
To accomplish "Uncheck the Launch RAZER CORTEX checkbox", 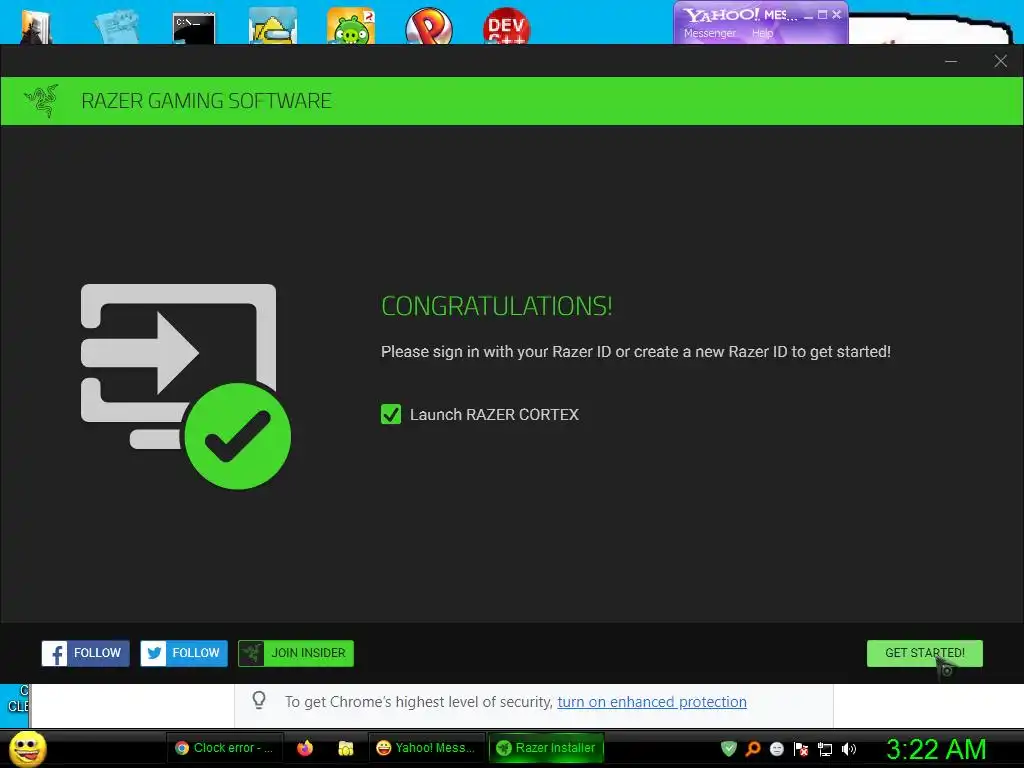I will (x=391, y=414).
